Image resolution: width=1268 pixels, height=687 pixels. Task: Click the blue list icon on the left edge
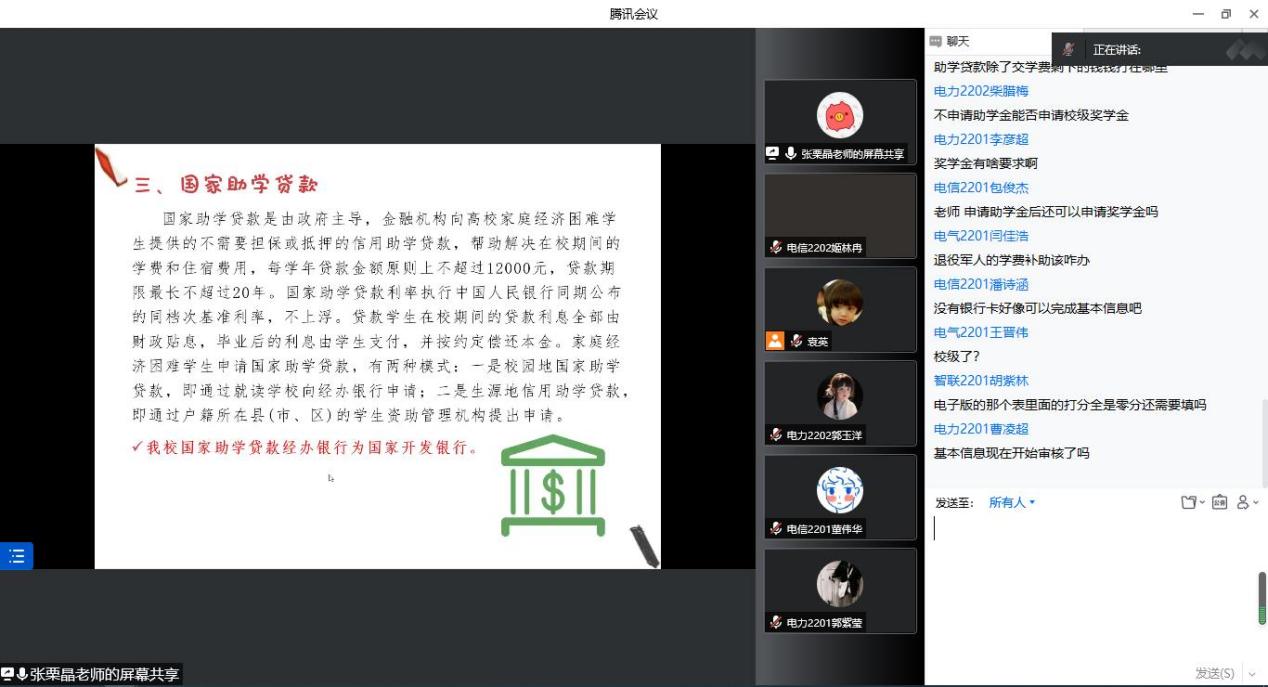(x=15, y=556)
